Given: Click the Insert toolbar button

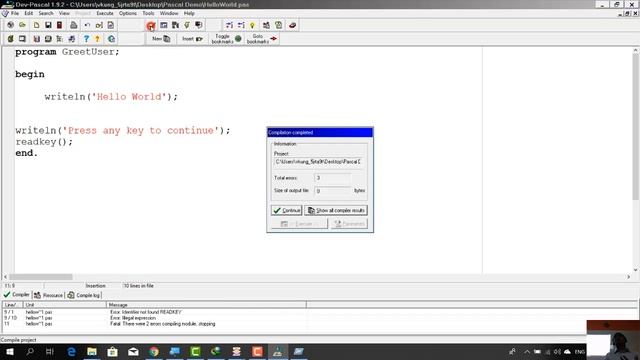Looking at the screenshot, I should (192, 39).
